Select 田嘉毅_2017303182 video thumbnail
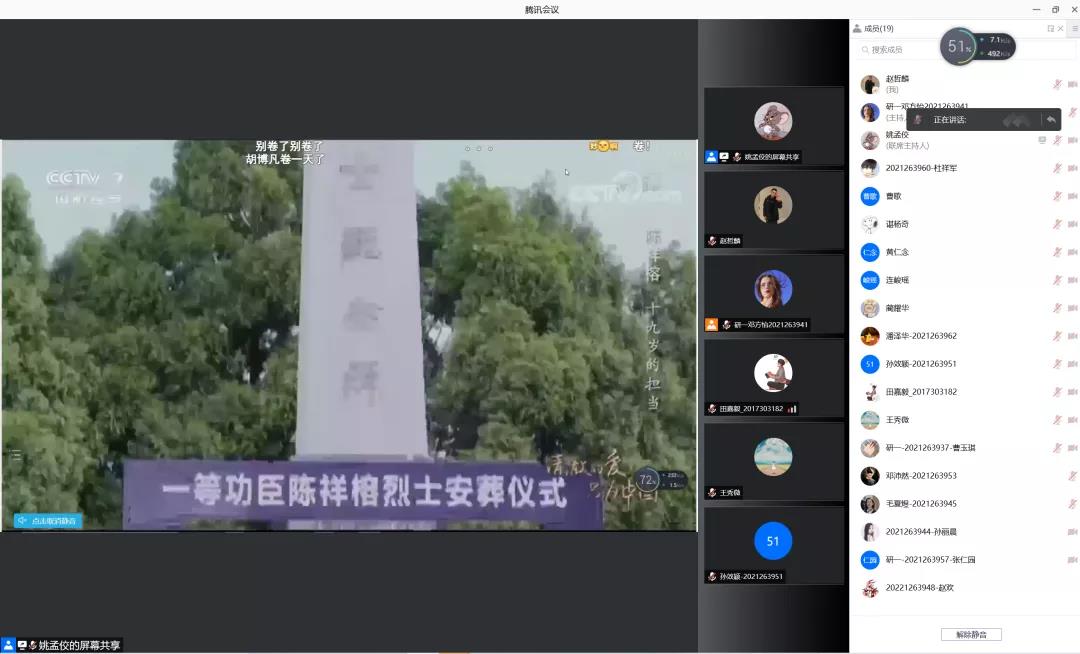 click(773, 378)
